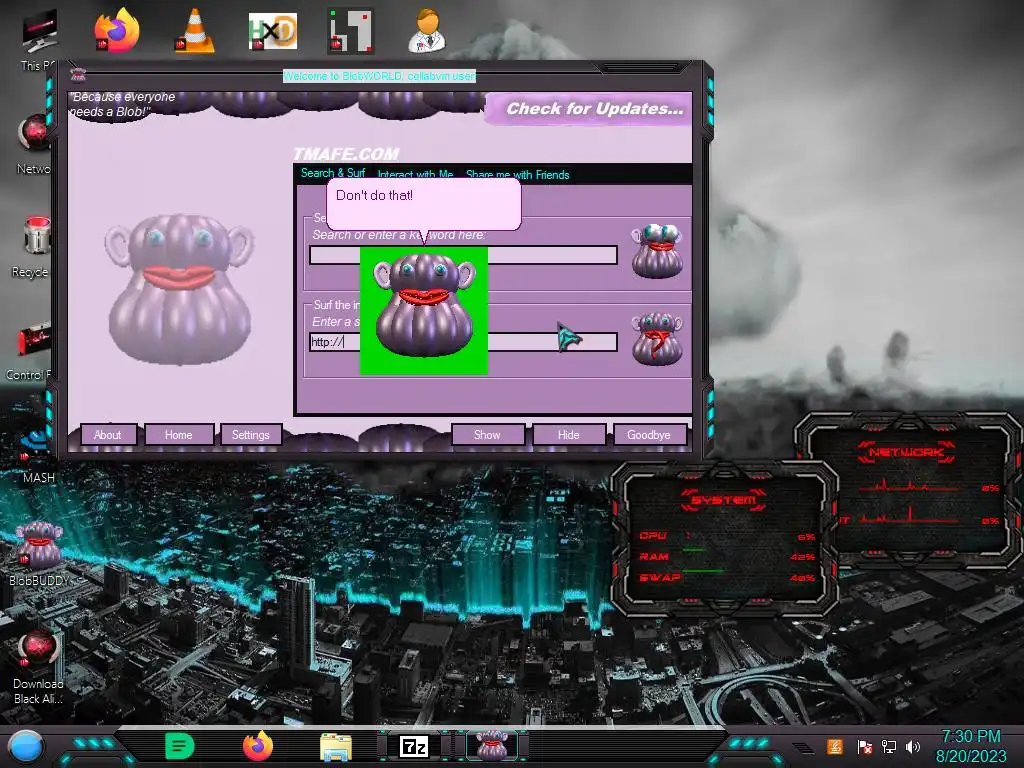Open the clock showing 7:30 PM
1024x768 pixels.
[971, 746]
